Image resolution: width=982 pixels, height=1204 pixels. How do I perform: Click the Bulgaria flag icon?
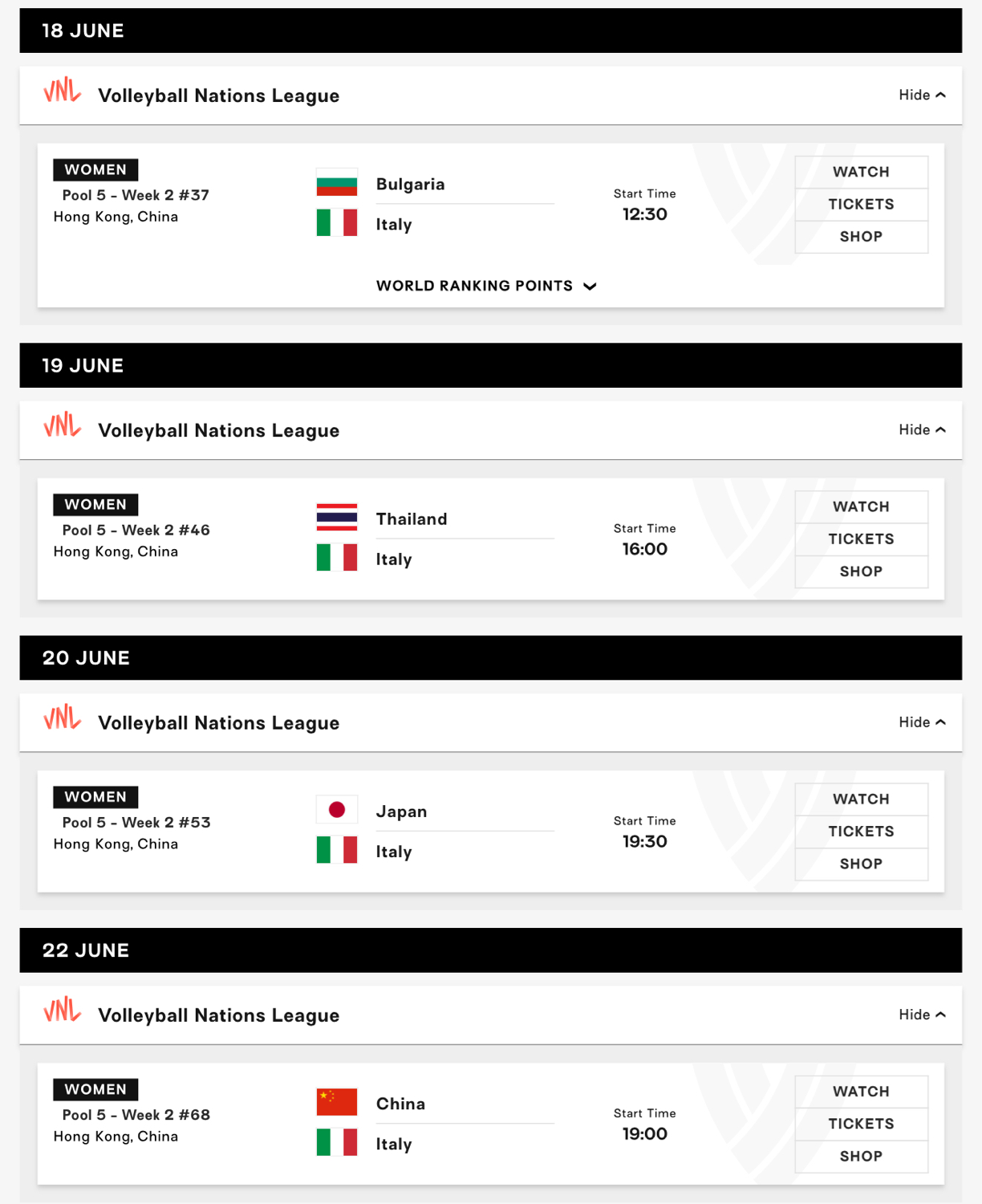pos(337,183)
